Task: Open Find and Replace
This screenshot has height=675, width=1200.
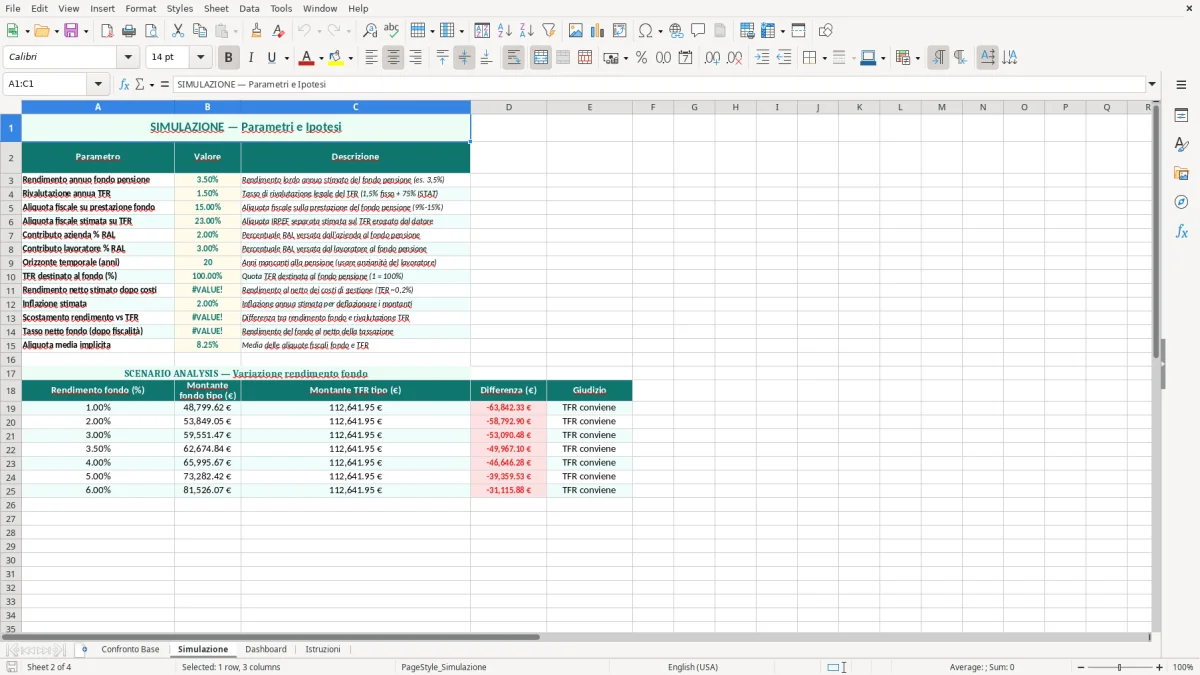Action: point(370,31)
